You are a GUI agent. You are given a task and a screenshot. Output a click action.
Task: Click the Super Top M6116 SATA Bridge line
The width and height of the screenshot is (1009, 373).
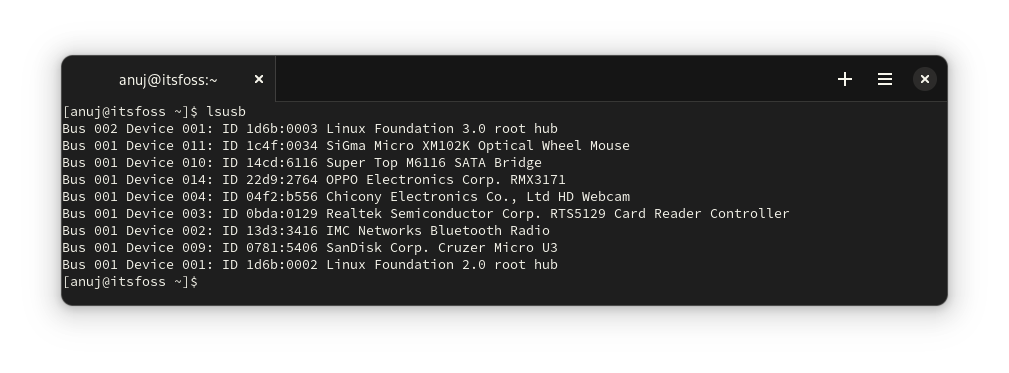coord(302,162)
